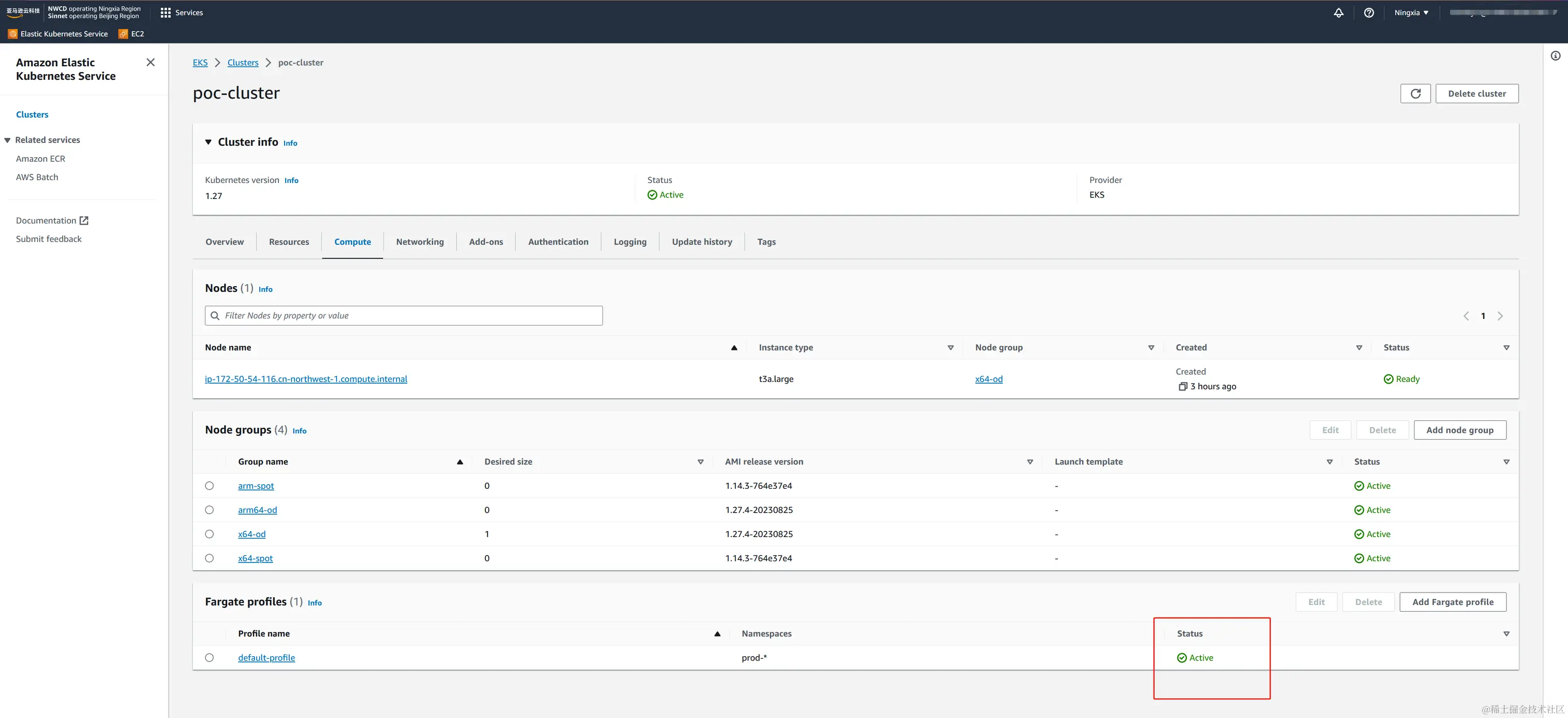Go to previous page of Nodes

[1466, 316]
